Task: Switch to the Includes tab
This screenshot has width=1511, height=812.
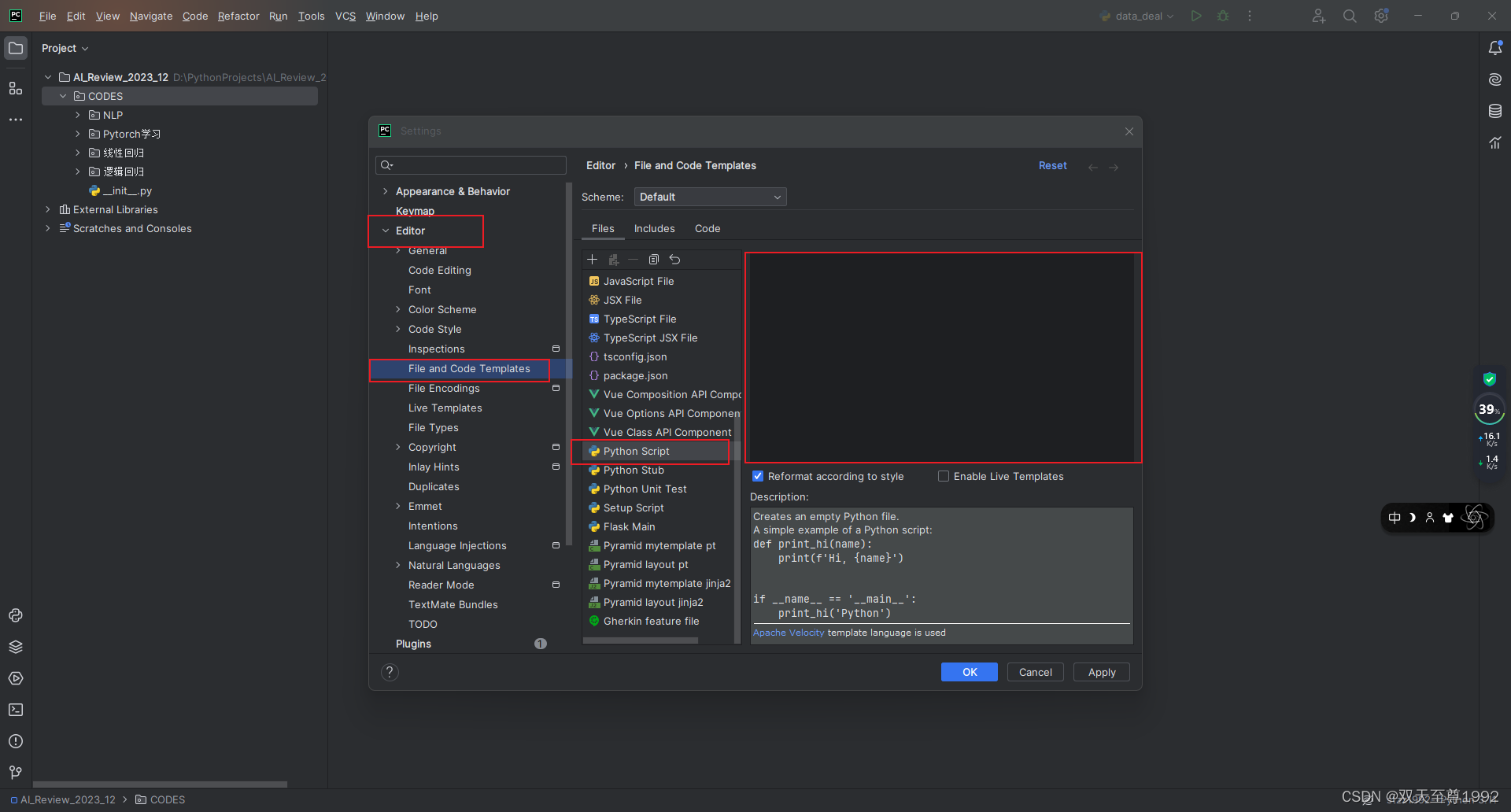Action: point(654,228)
